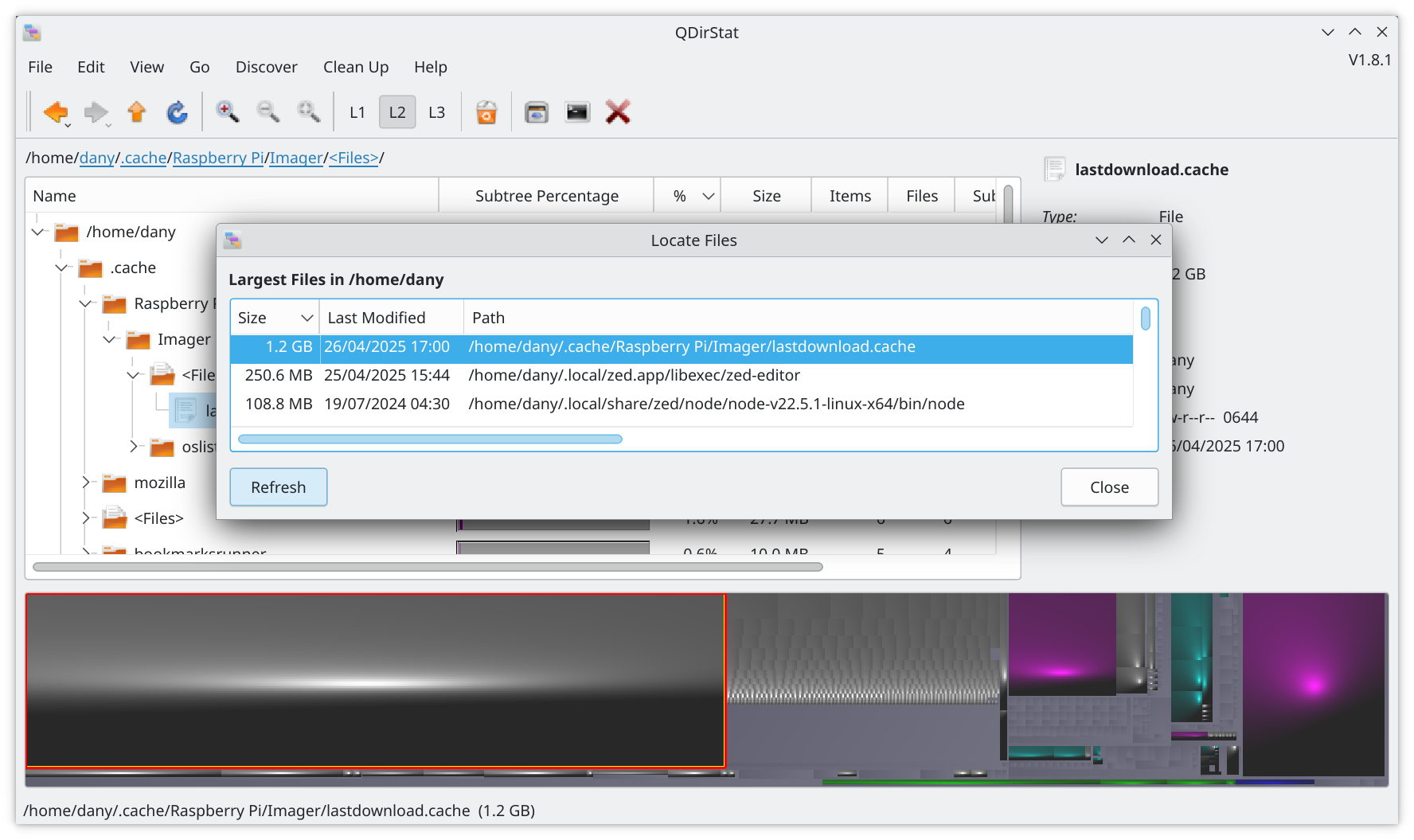The width and height of the screenshot is (1414, 840).
Task: Open the View menu
Action: pyautogui.click(x=146, y=67)
